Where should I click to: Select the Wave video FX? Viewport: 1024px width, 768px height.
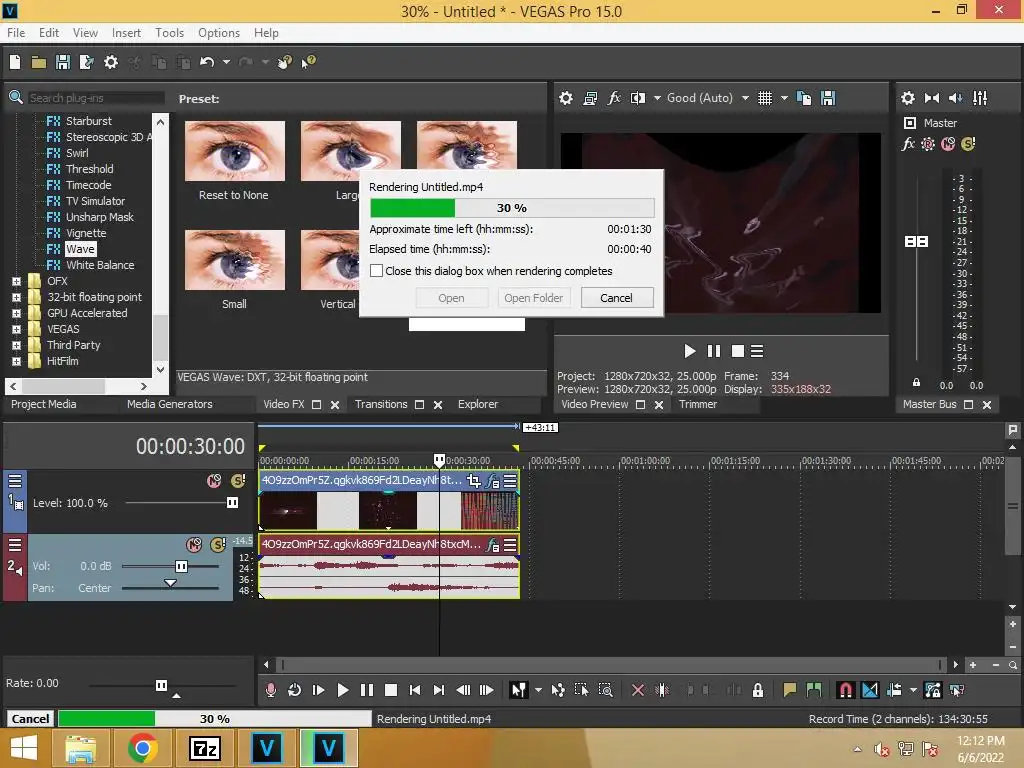(x=80, y=249)
